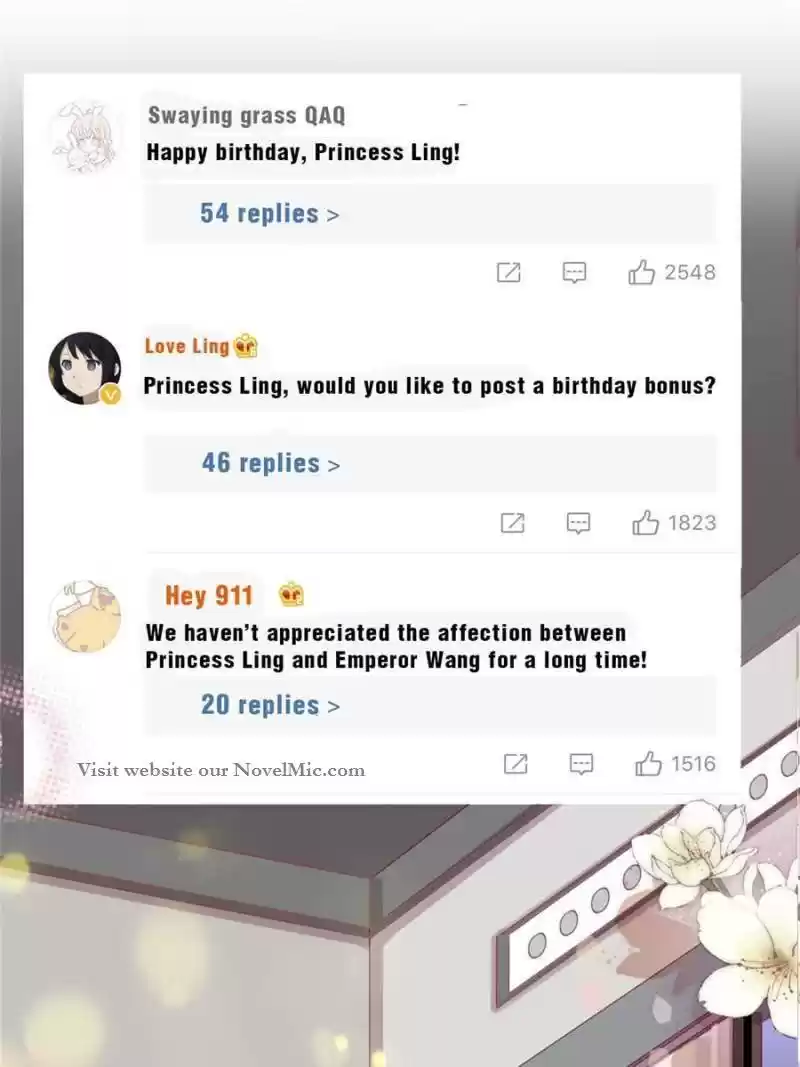
Task: Click the crown badge beside Love Ling
Action: 246,346
